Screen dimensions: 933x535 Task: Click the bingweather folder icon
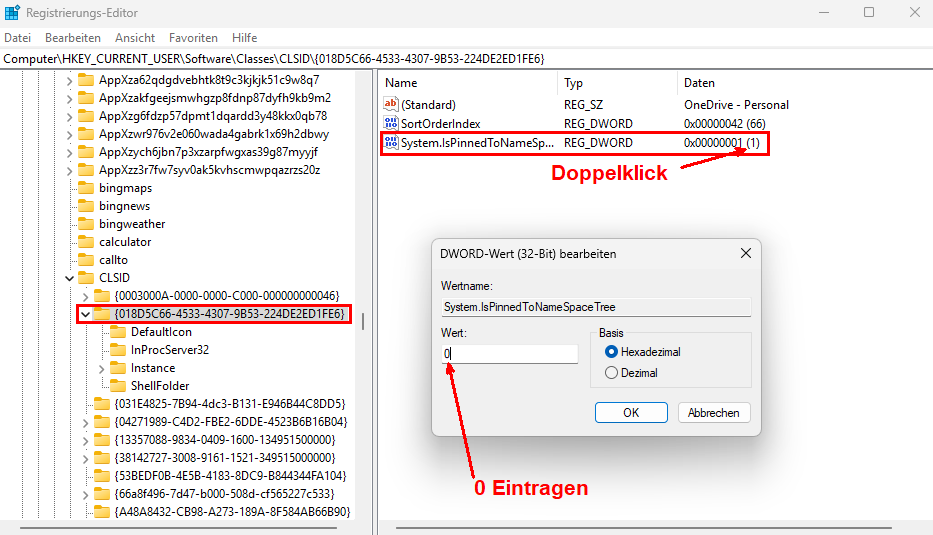[x=86, y=224]
